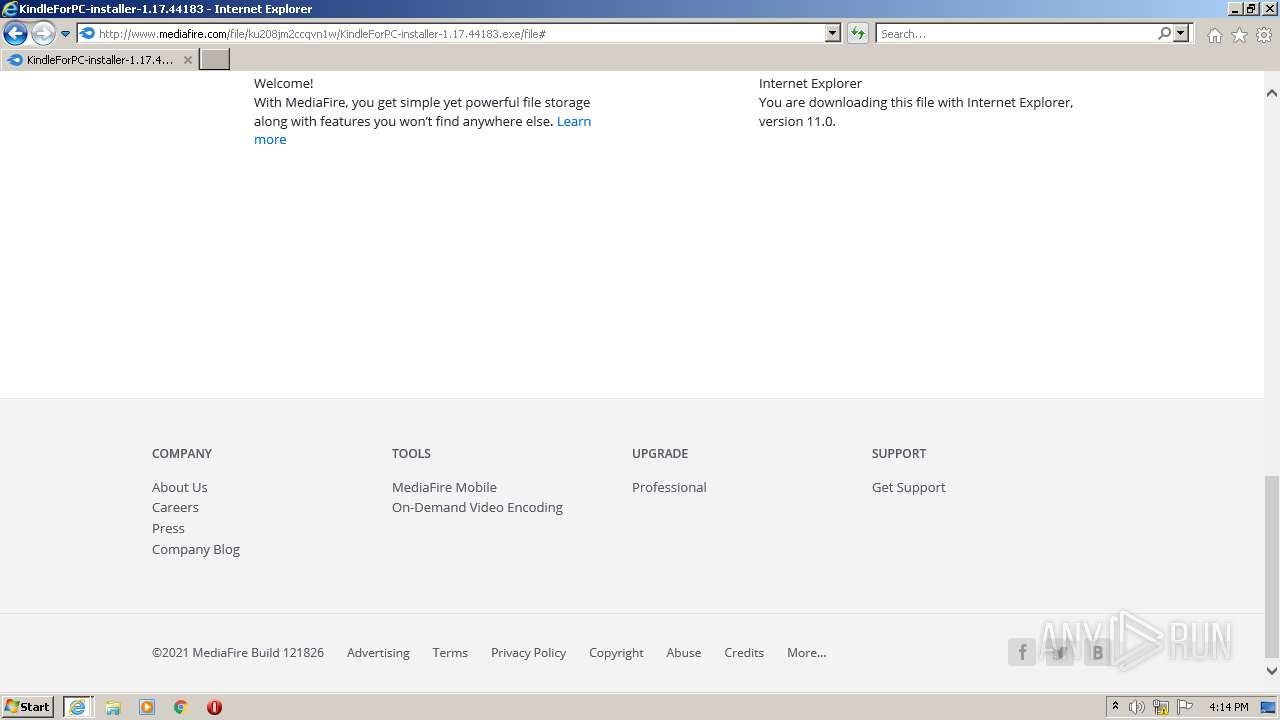The image size is (1280, 720).
Task: Open the Home page icon
Action: (1214, 35)
